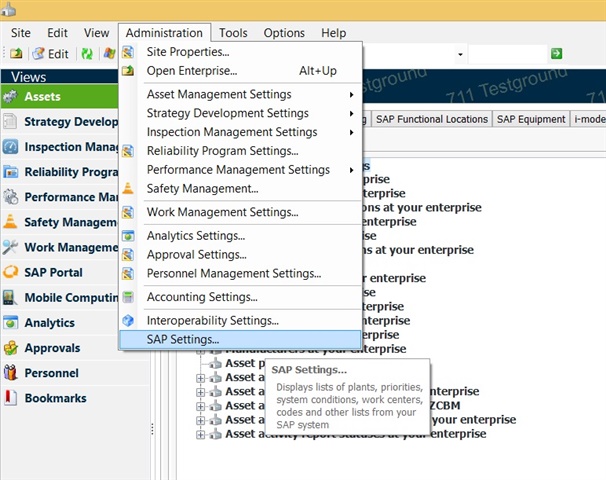Switch to SAP Functional Locations tab
Image resolution: width=606 pixels, height=480 pixels.
[x=432, y=119]
